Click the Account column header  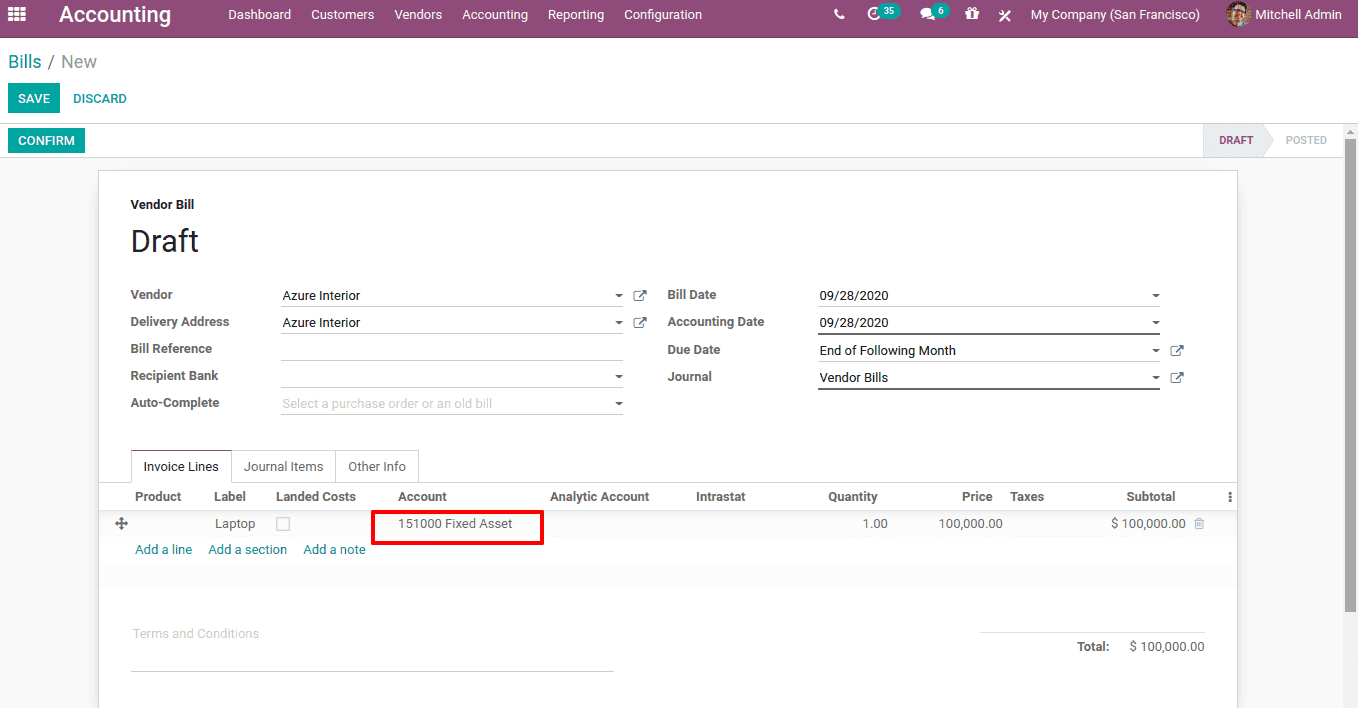click(422, 497)
